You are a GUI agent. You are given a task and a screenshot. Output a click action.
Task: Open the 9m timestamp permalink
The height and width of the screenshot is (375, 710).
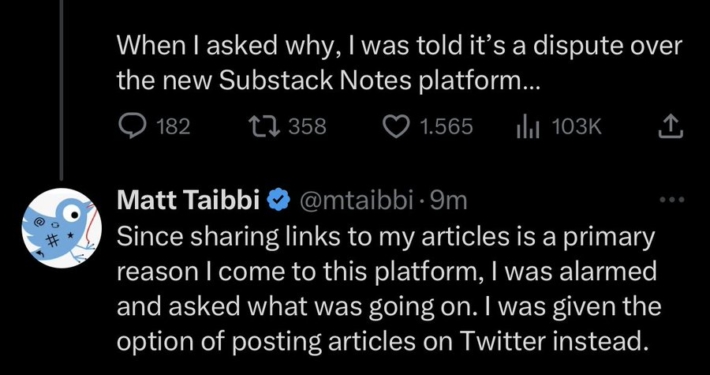(447, 201)
